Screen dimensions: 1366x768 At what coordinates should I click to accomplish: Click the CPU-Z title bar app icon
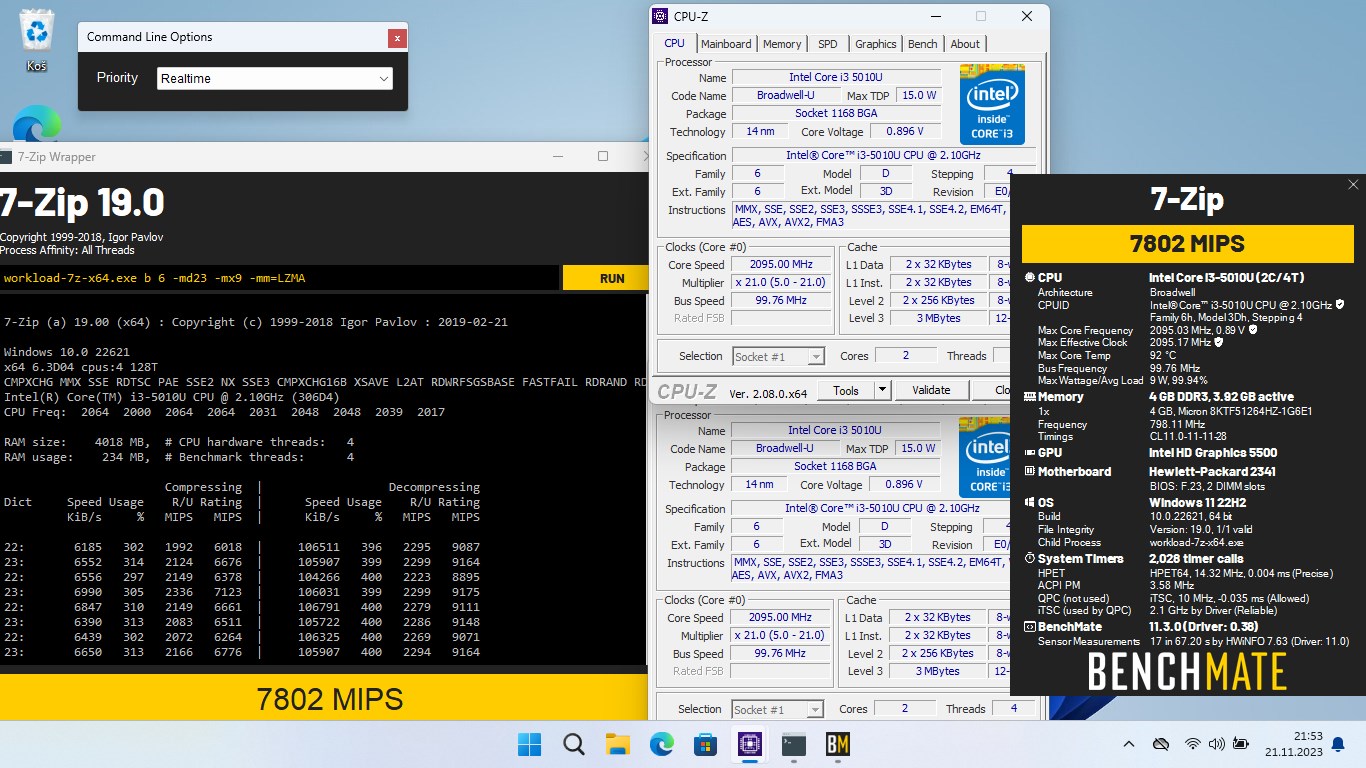pos(660,16)
